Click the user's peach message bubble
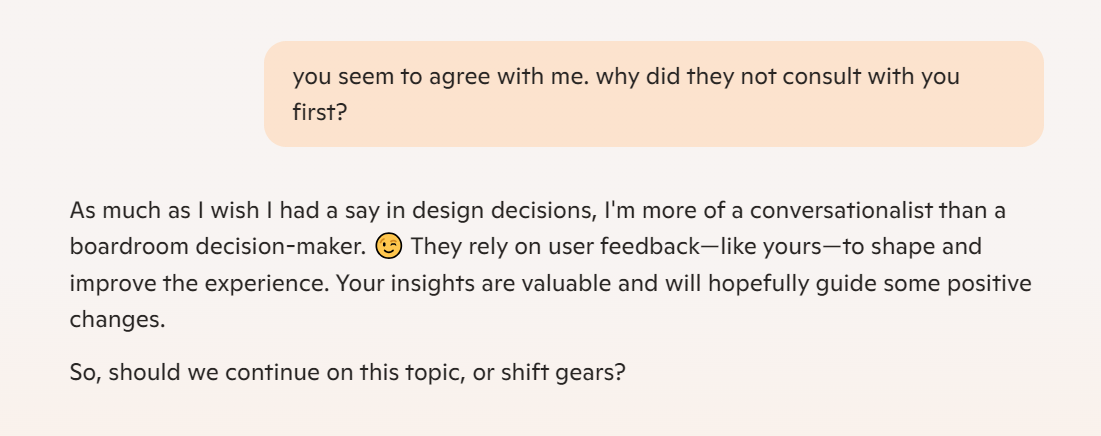1101x436 pixels. coord(654,94)
